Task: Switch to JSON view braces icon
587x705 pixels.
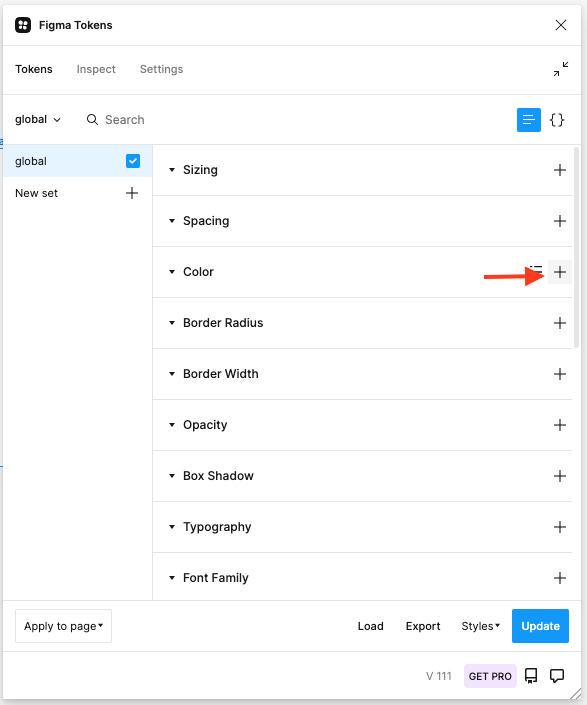Action: coord(557,120)
